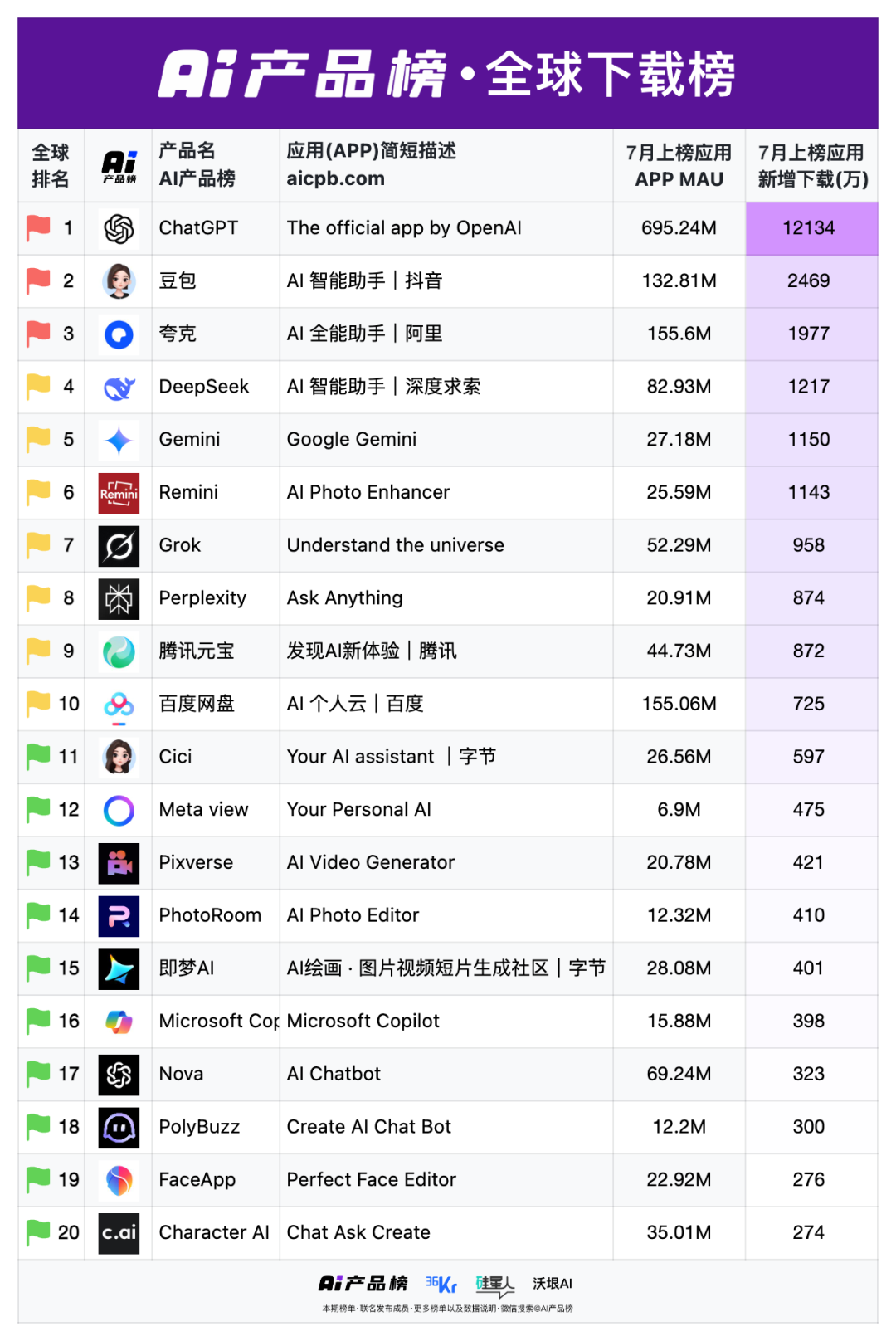Click the AI产品榜·全球下载榜 title banner
Screen dimensions: 896x1341
448,74
